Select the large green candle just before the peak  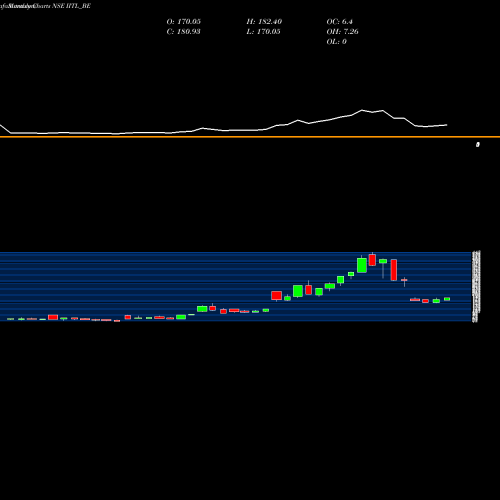pyautogui.click(x=362, y=265)
